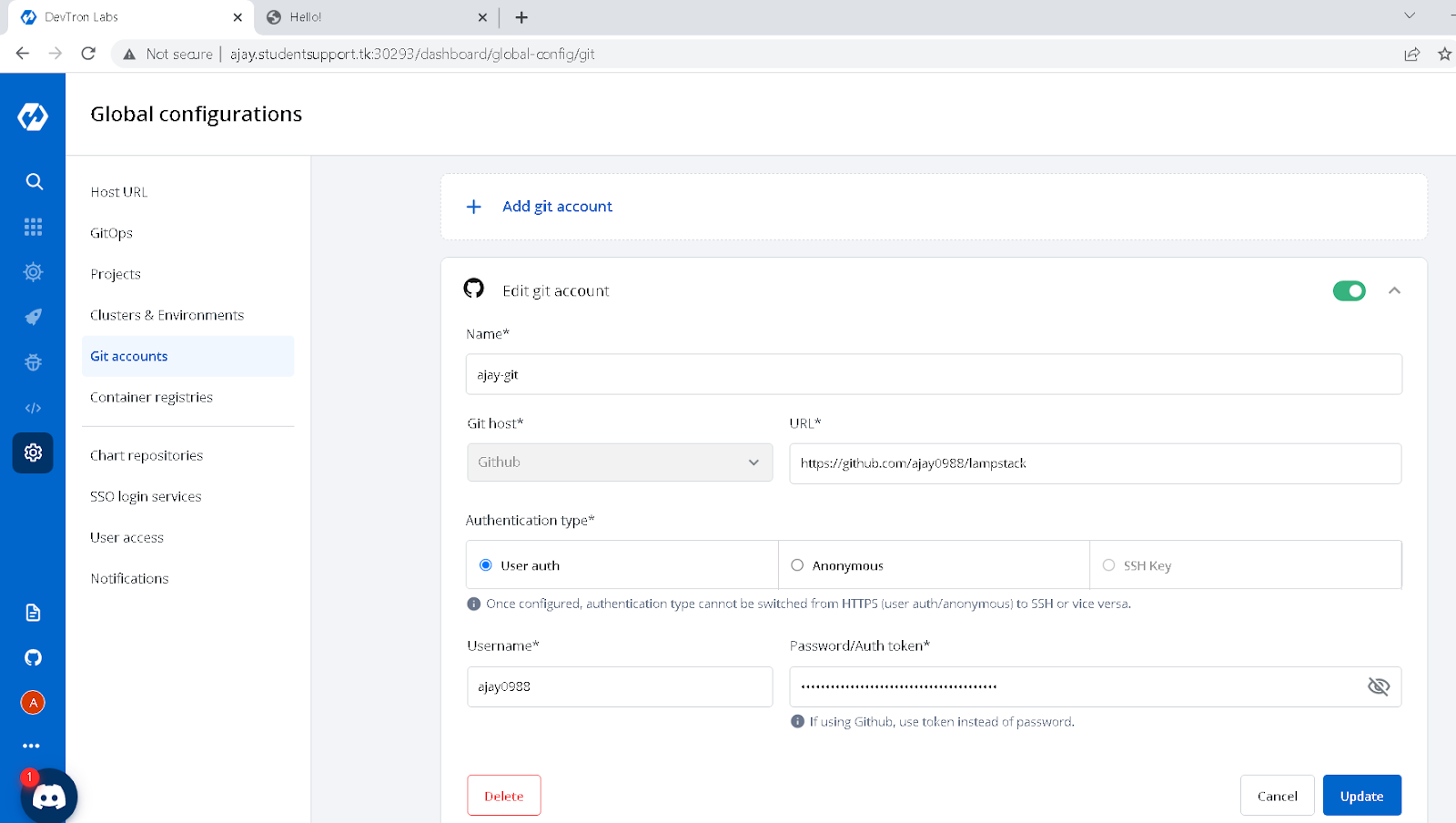Click the git account URL field
Image resolution: width=1456 pixels, height=823 pixels.
click(x=1095, y=463)
